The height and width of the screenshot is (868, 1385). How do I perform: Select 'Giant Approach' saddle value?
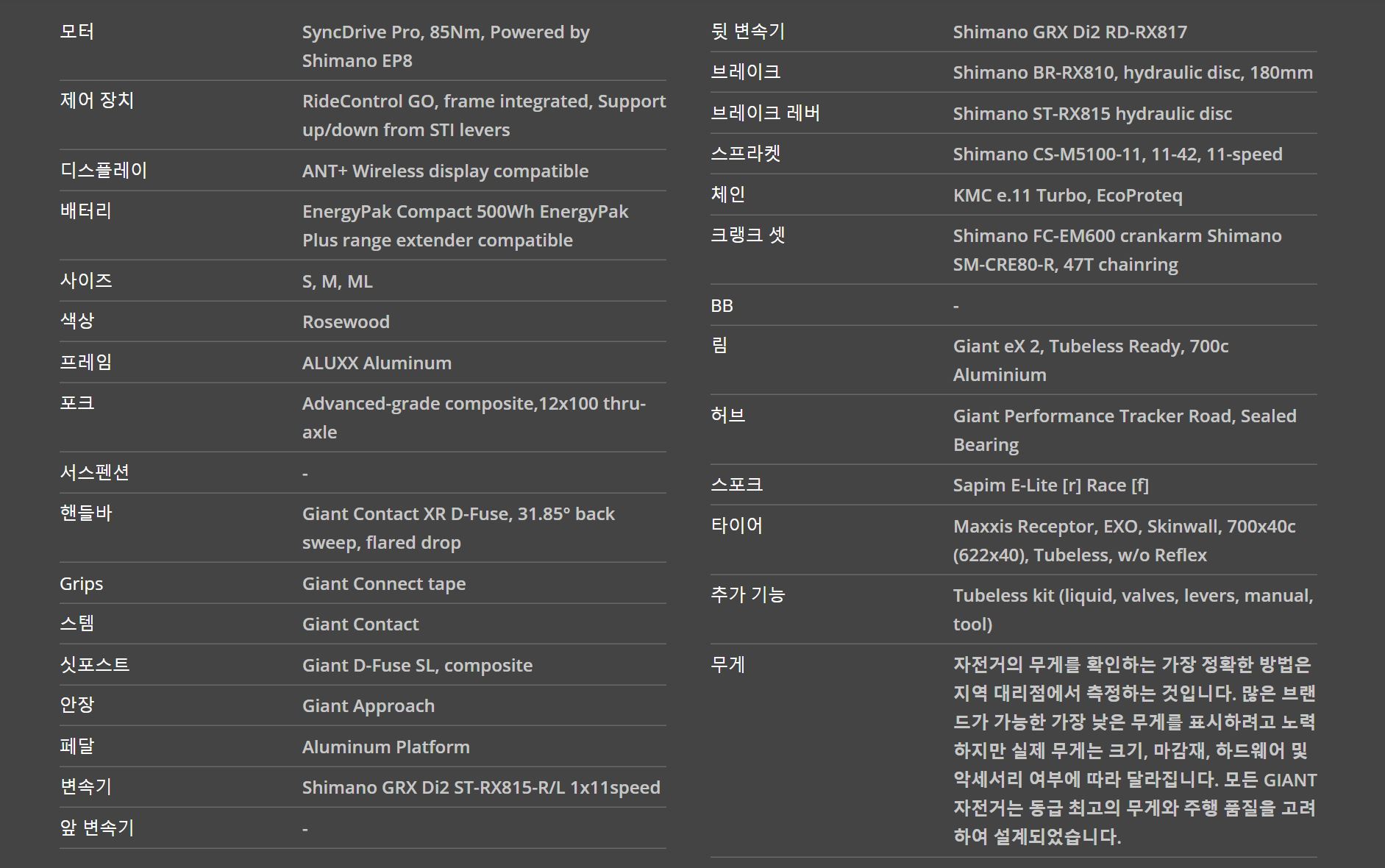[368, 706]
